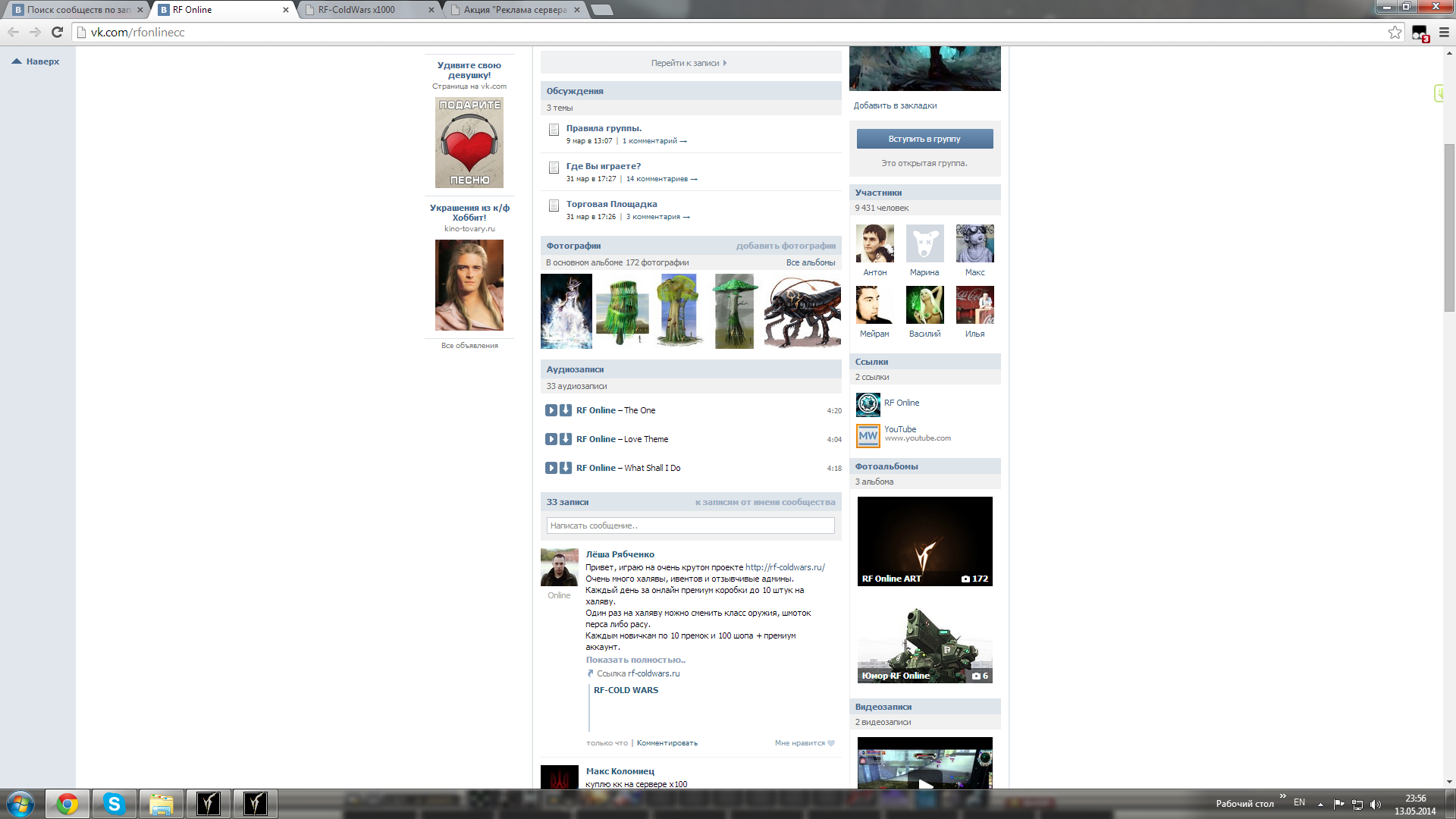Click Показать полностью to expand post
The image size is (1456, 819).
pos(635,660)
